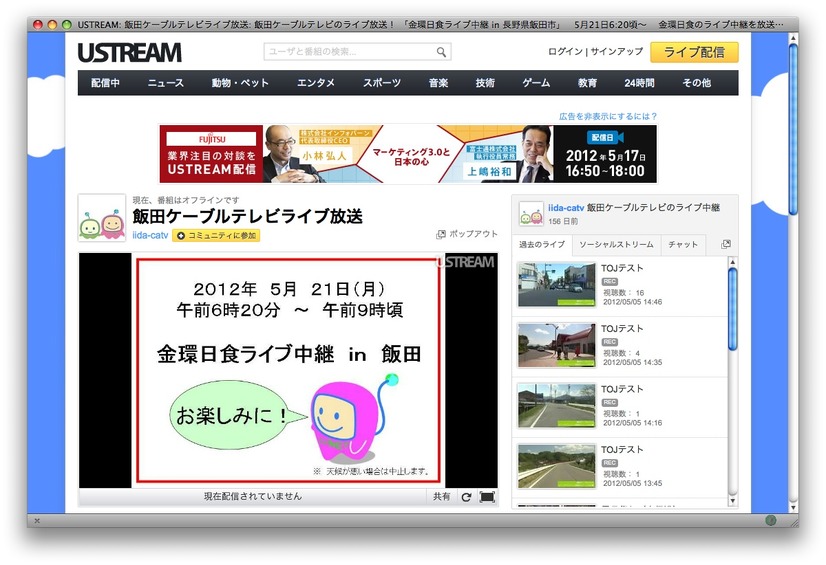This screenshot has width=826, height=565.
Task: Click the plus icon on コミュニティに参加
Action: (x=181, y=235)
